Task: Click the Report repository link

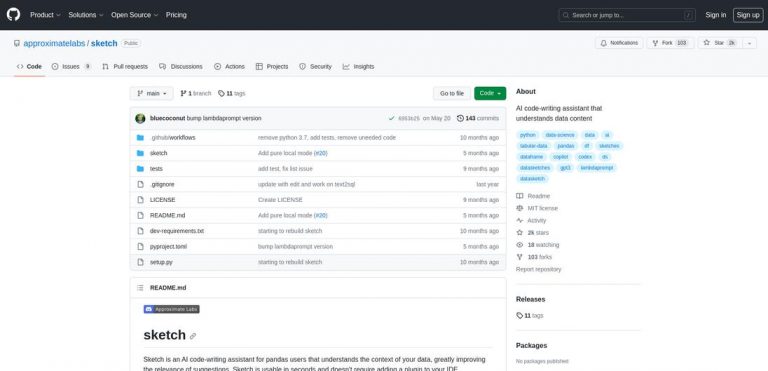Action: pos(538,269)
